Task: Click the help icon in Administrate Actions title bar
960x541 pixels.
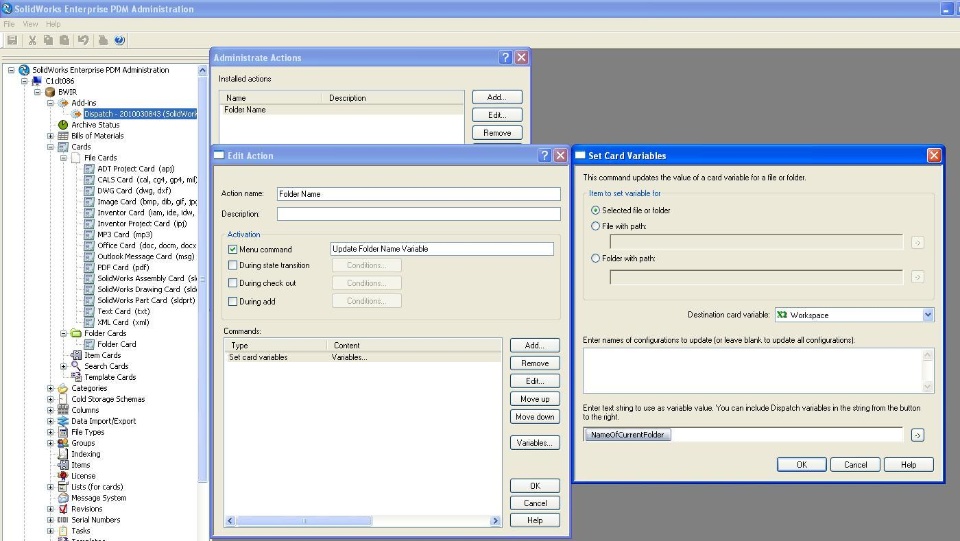Action: [x=504, y=58]
